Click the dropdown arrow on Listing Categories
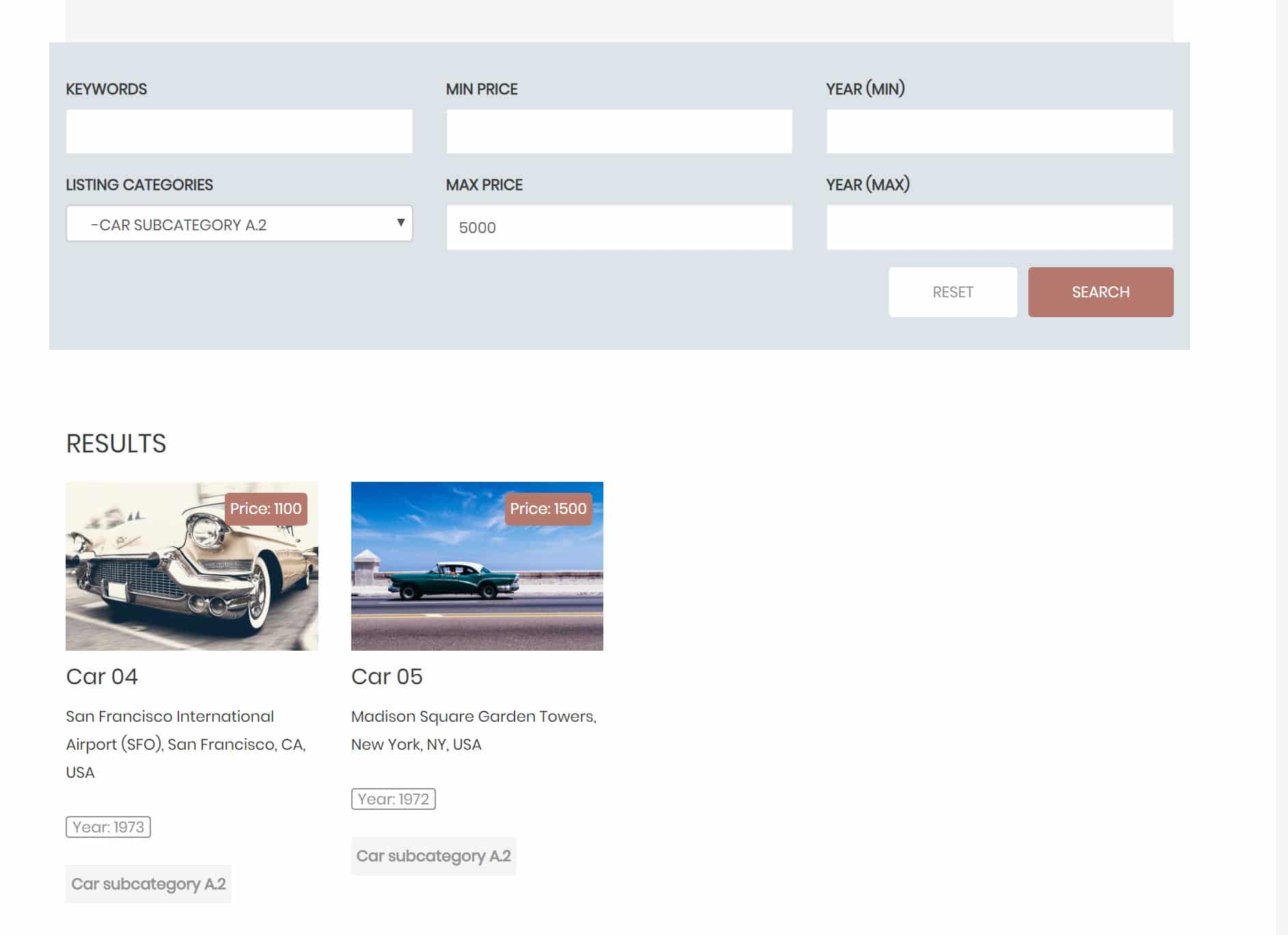Image resolution: width=1288 pixels, height=935 pixels. pos(400,223)
